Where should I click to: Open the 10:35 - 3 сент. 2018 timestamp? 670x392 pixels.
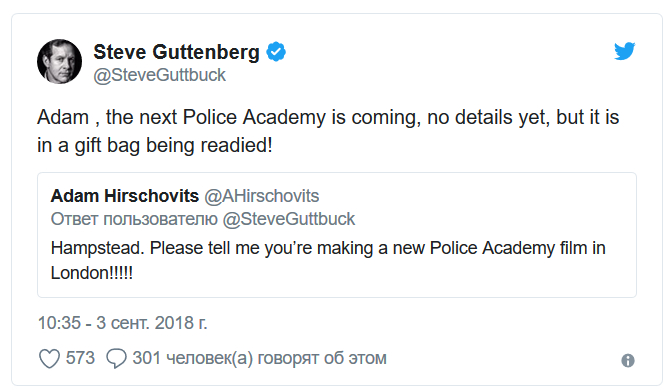123,323
